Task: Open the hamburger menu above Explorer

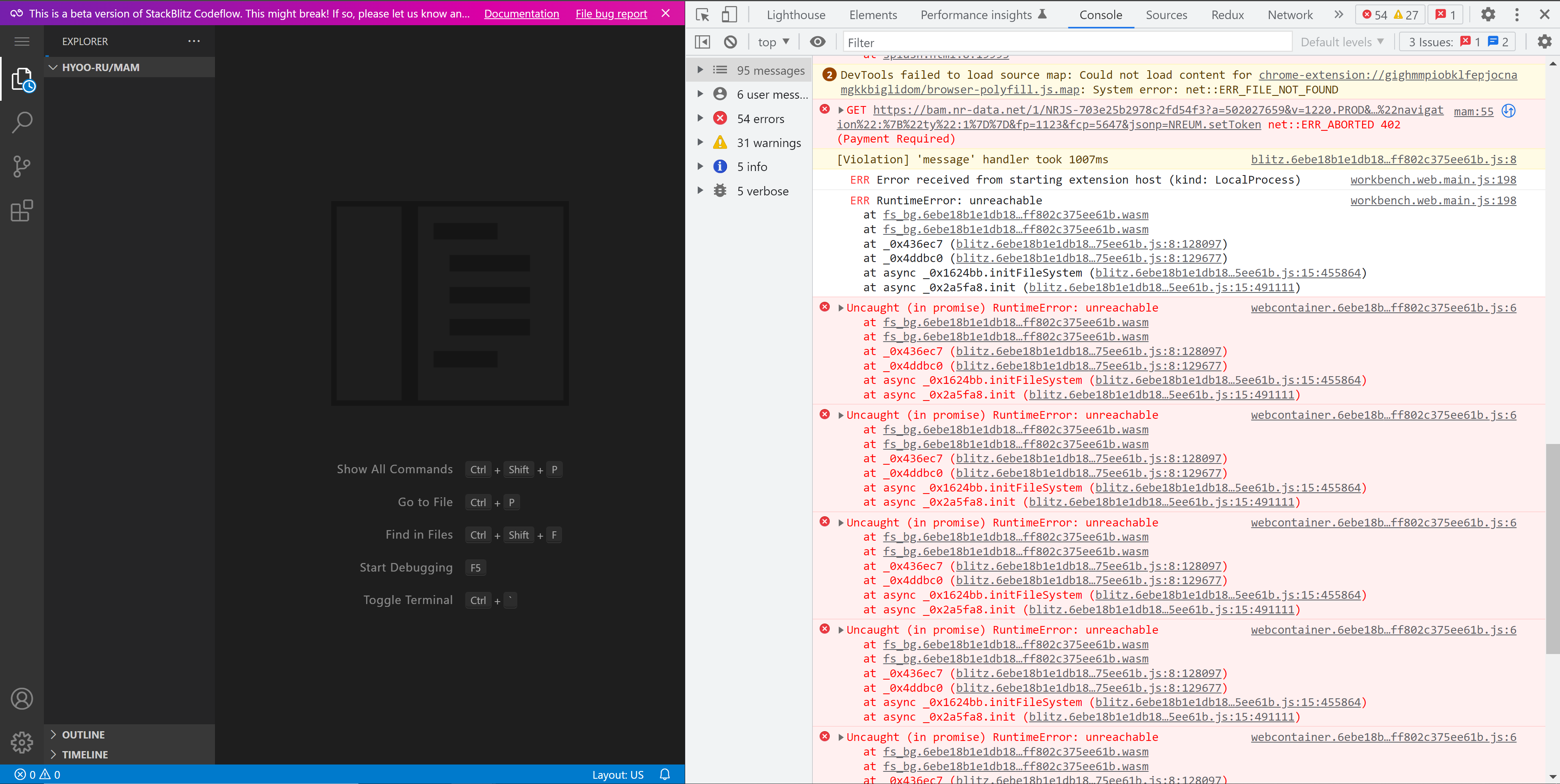Action: (22, 41)
